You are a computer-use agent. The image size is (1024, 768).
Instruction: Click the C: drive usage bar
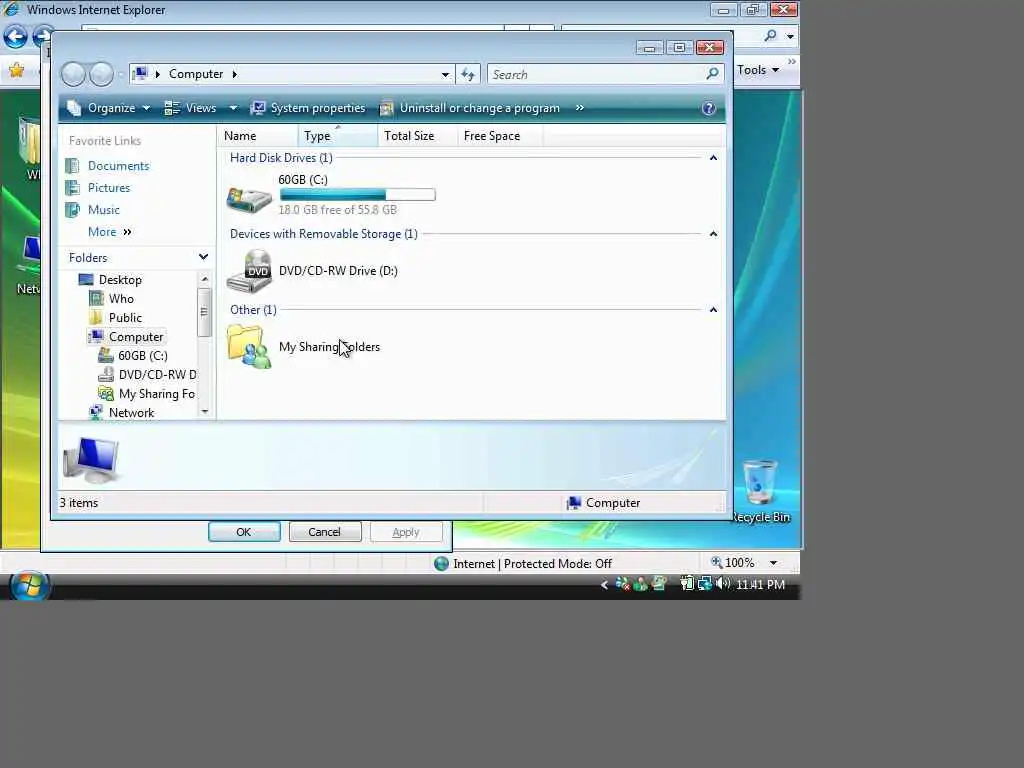357,195
